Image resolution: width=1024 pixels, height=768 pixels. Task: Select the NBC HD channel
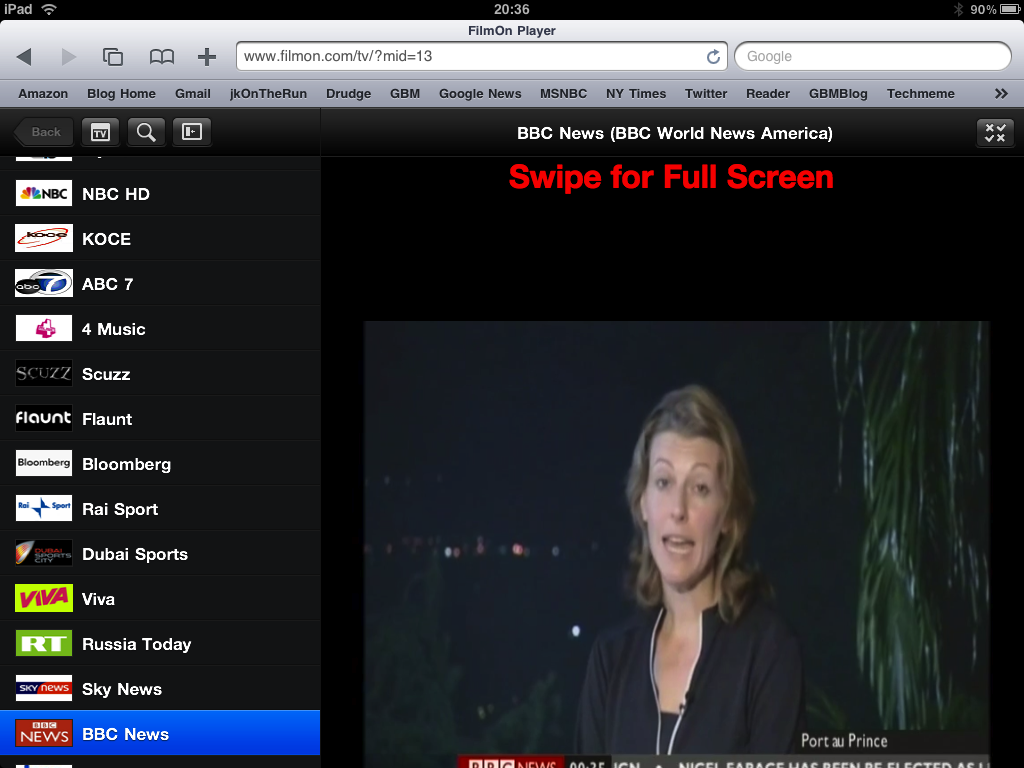[x=160, y=194]
